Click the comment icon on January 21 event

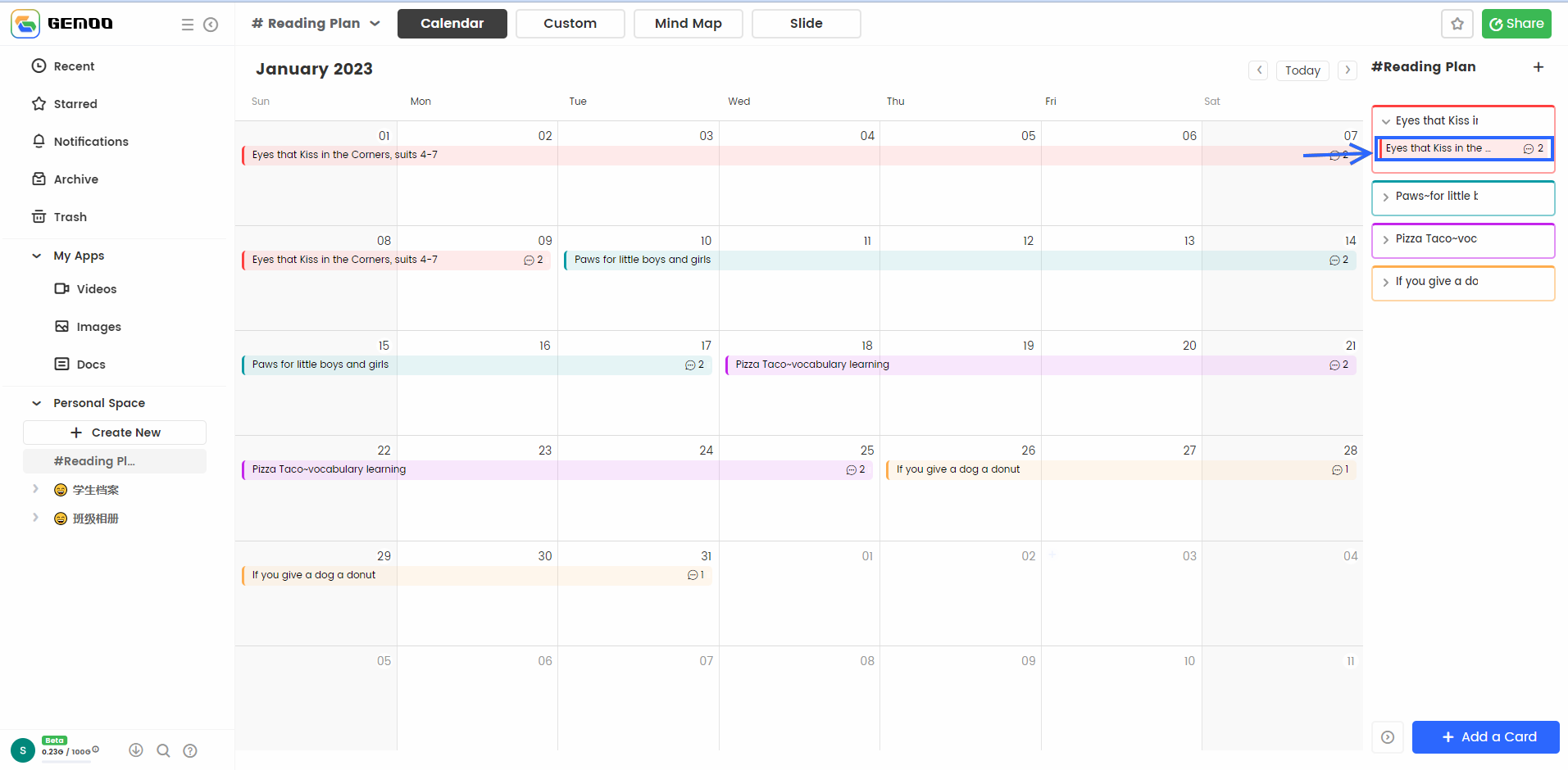tap(1334, 365)
